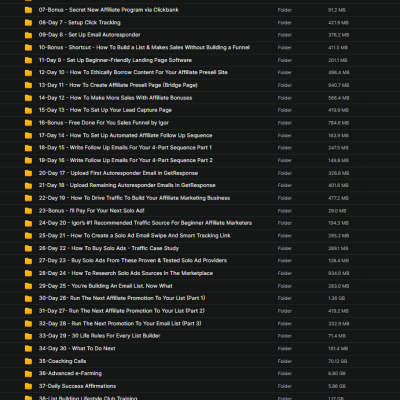This screenshot has width=400, height=400.
Task: Click folder icon for 37-Daily Success Affirmations
Action: tap(29, 387)
